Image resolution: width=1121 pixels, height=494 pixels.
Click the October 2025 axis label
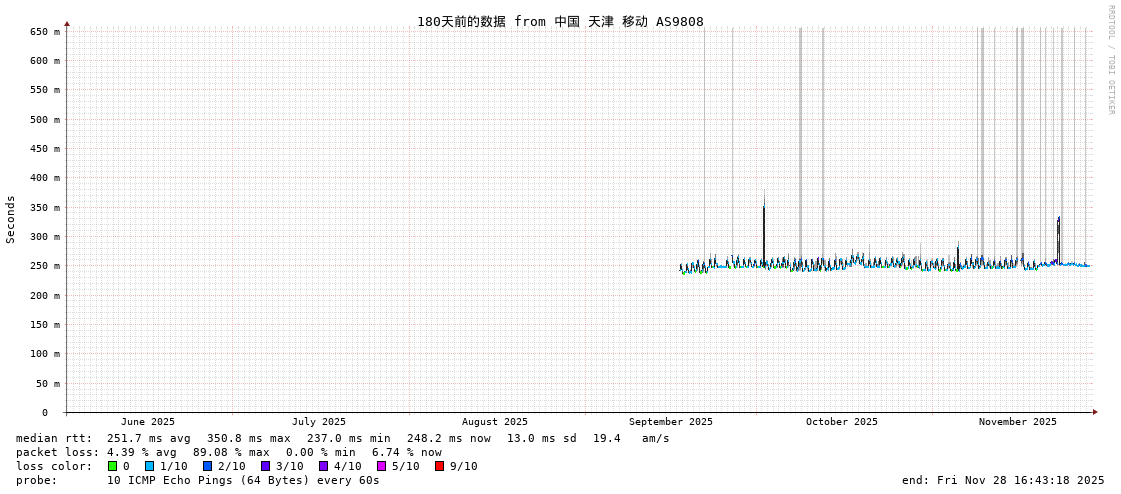[x=841, y=422]
